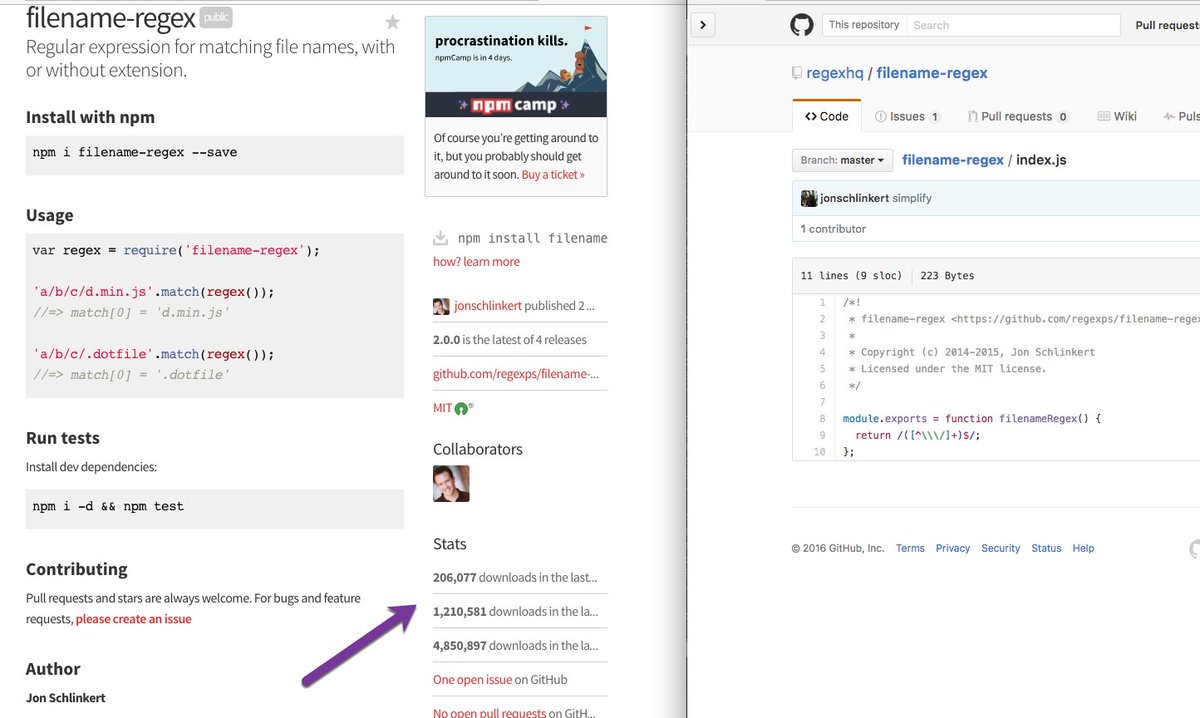Open the Pull requests tab
The image size is (1200, 718).
[1018, 116]
